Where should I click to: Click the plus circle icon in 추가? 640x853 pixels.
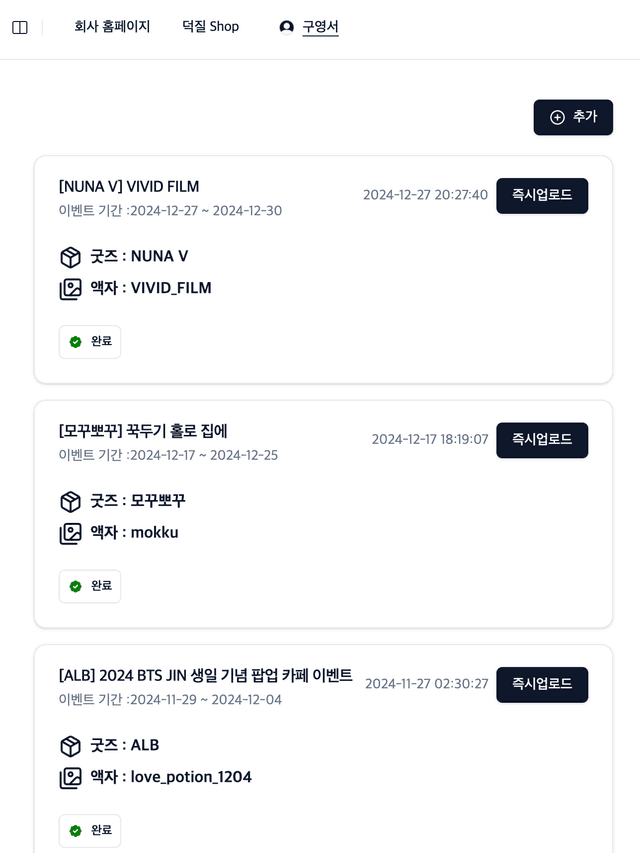558,117
